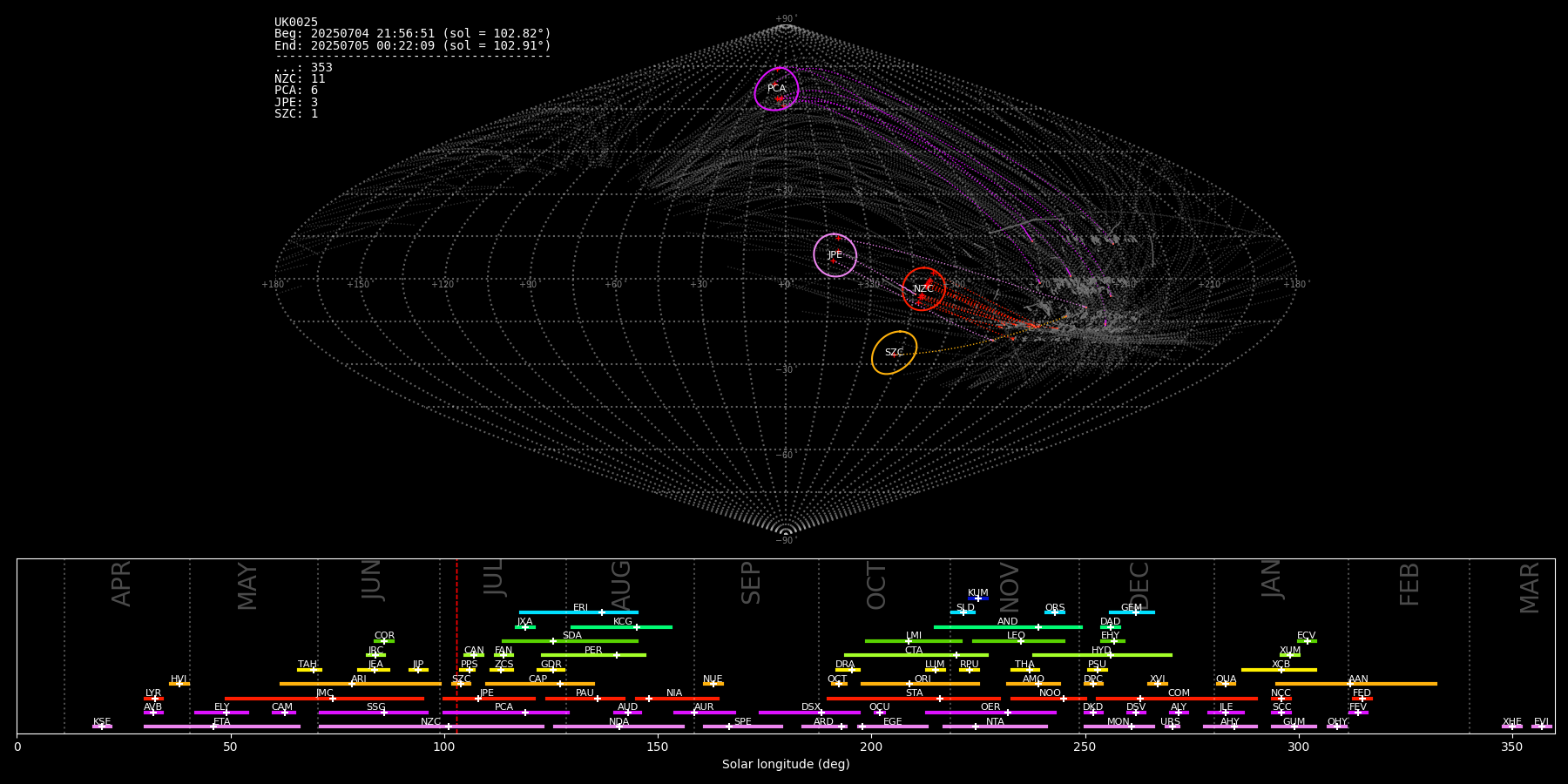Click the PAU red shower bar
The height and width of the screenshot is (784, 1568).
[585, 699]
